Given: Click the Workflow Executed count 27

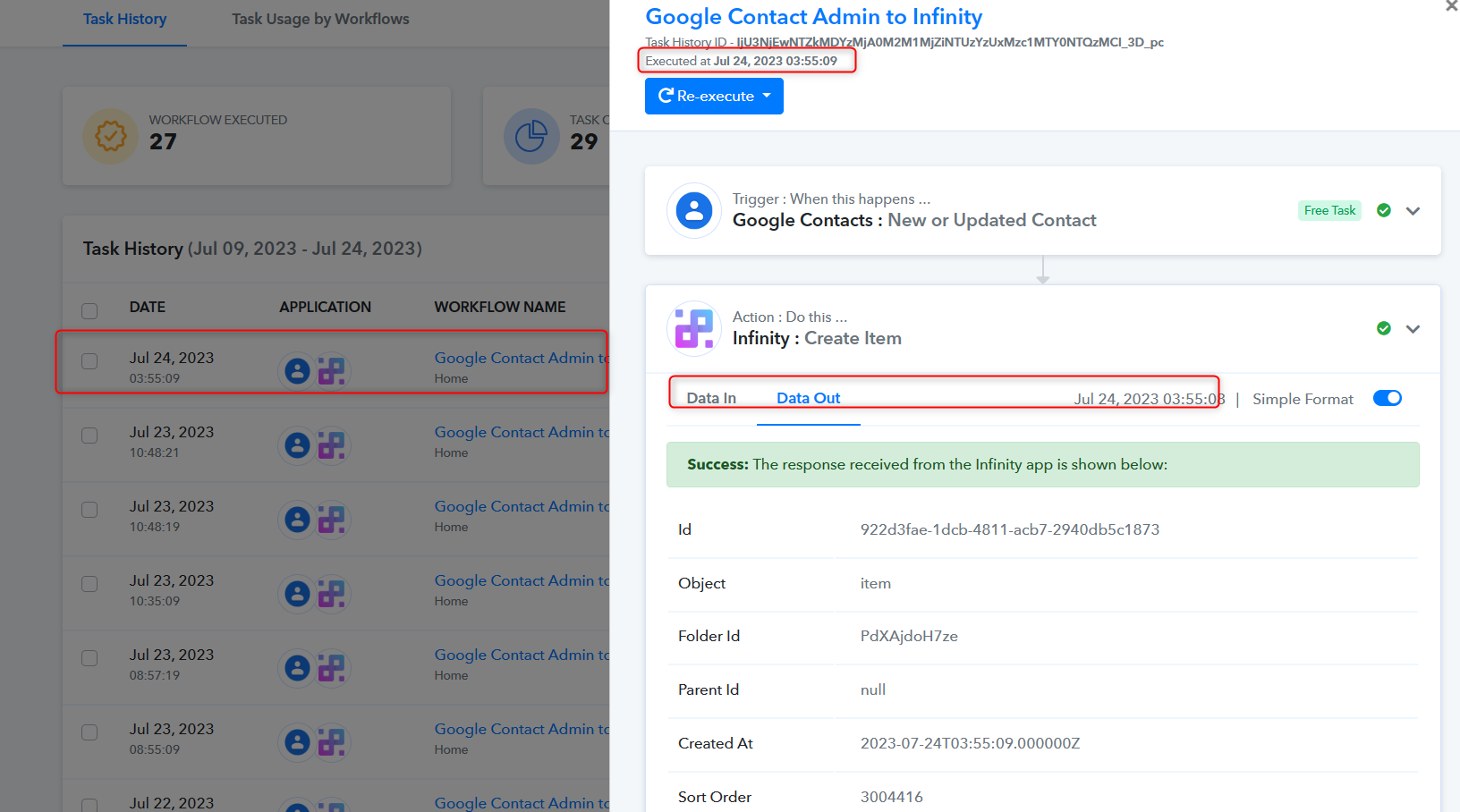Looking at the screenshot, I should pos(163,142).
